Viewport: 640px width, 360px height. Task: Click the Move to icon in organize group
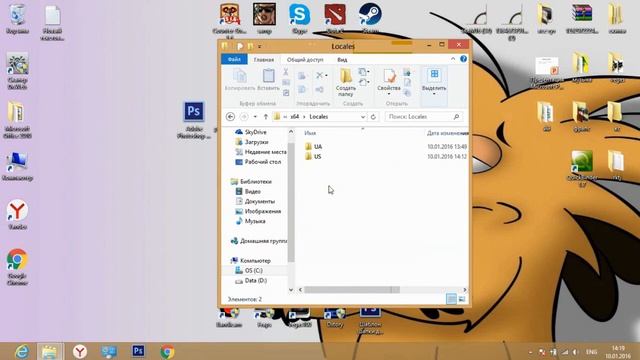302,76
